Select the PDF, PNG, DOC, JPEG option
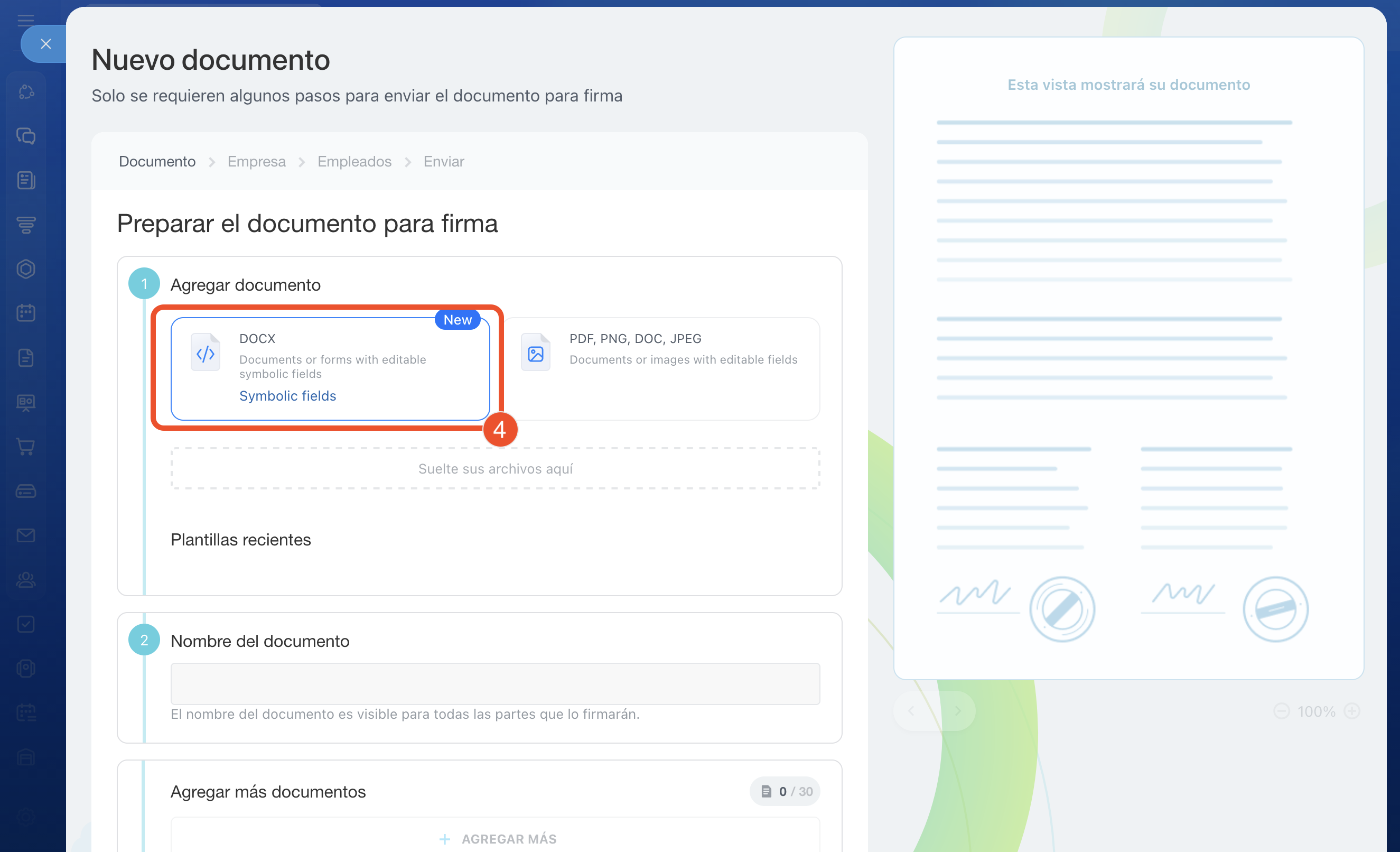 (x=662, y=368)
